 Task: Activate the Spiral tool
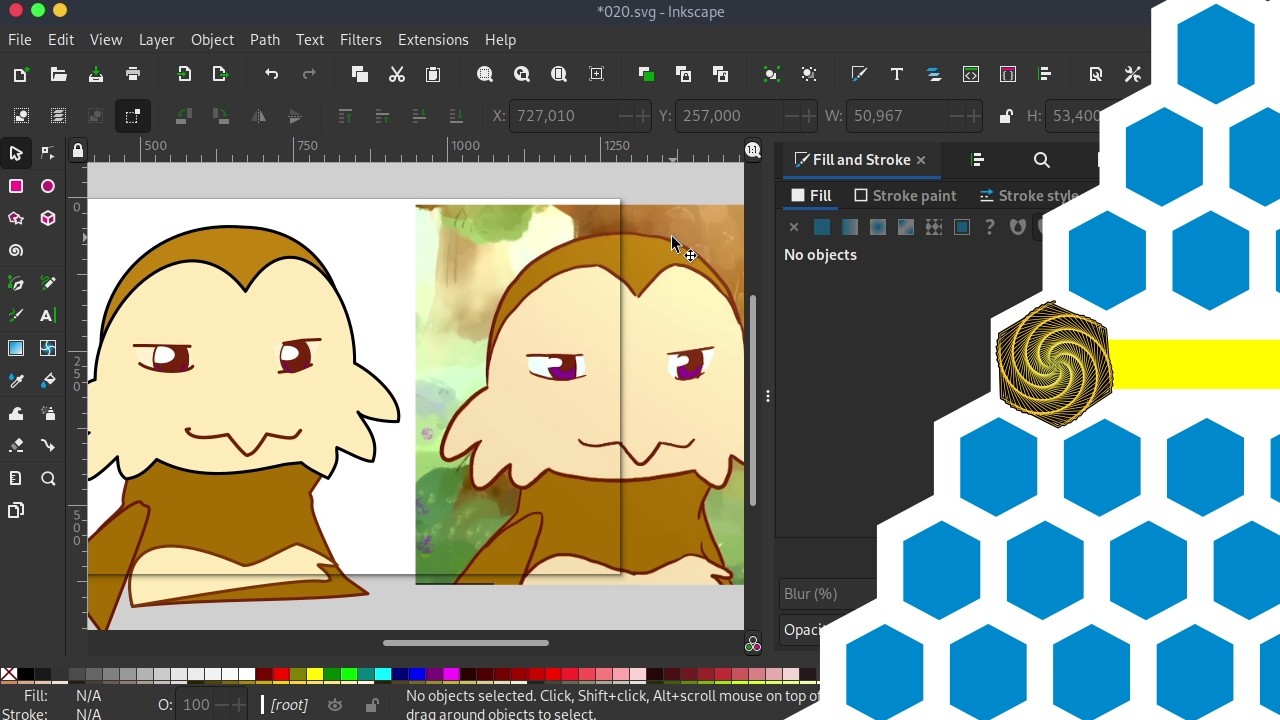tap(16, 251)
